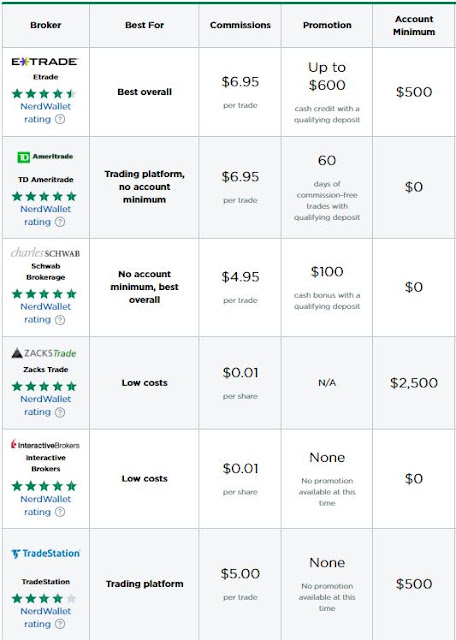Open the Zacks Trade rating help icon
This screenshot has height=640, width=456.
60,412
